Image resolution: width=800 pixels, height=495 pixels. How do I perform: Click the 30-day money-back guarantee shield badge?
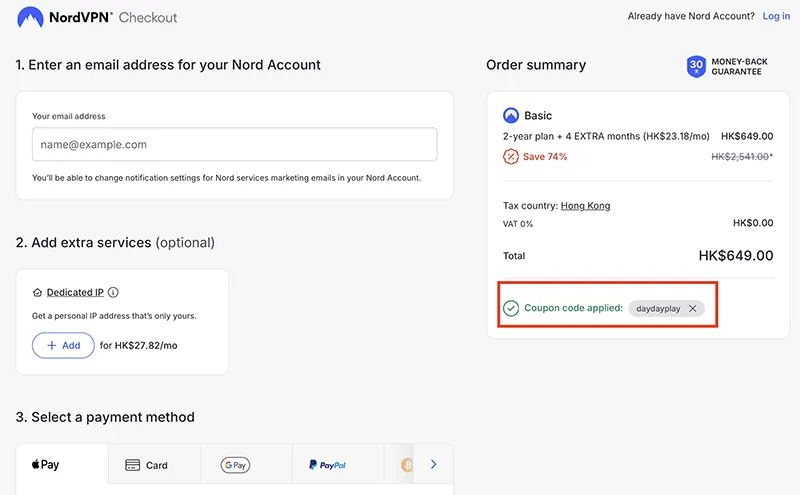[696, 67]
